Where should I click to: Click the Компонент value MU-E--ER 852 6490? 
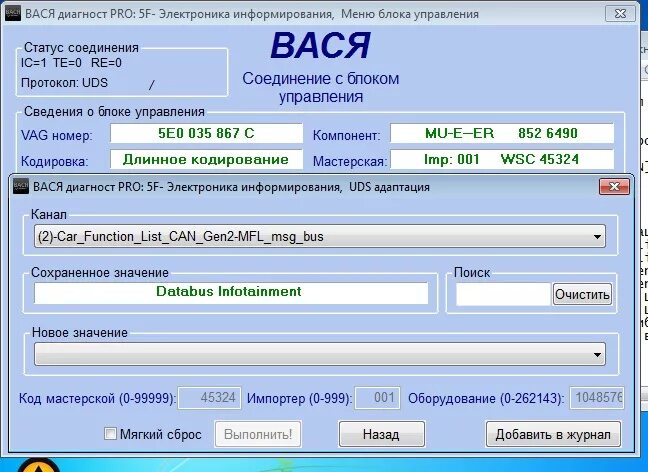[x=502, y=133]
